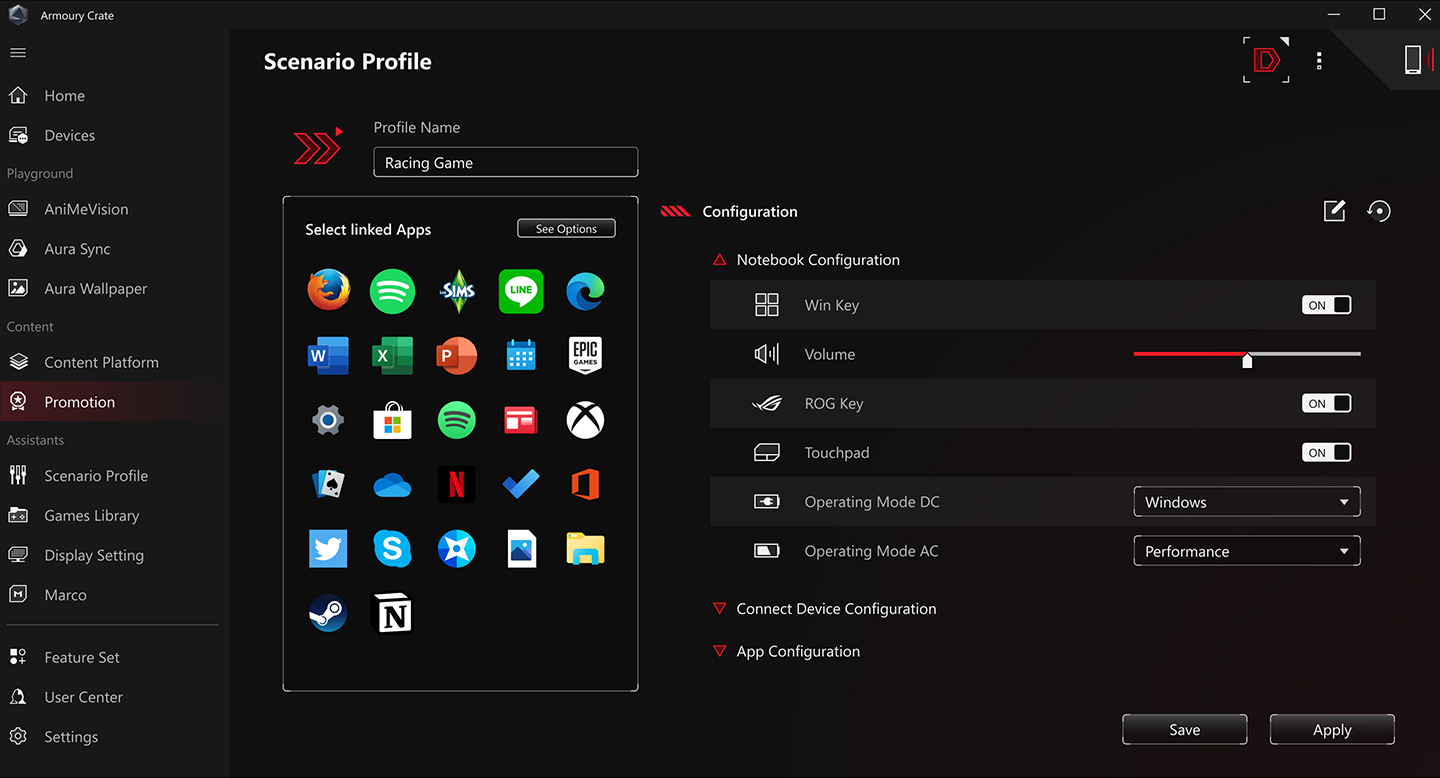The image size is (1440, 778).
Task: Turn off the Touchpad toggle
Action: (x=1326, y=453)
